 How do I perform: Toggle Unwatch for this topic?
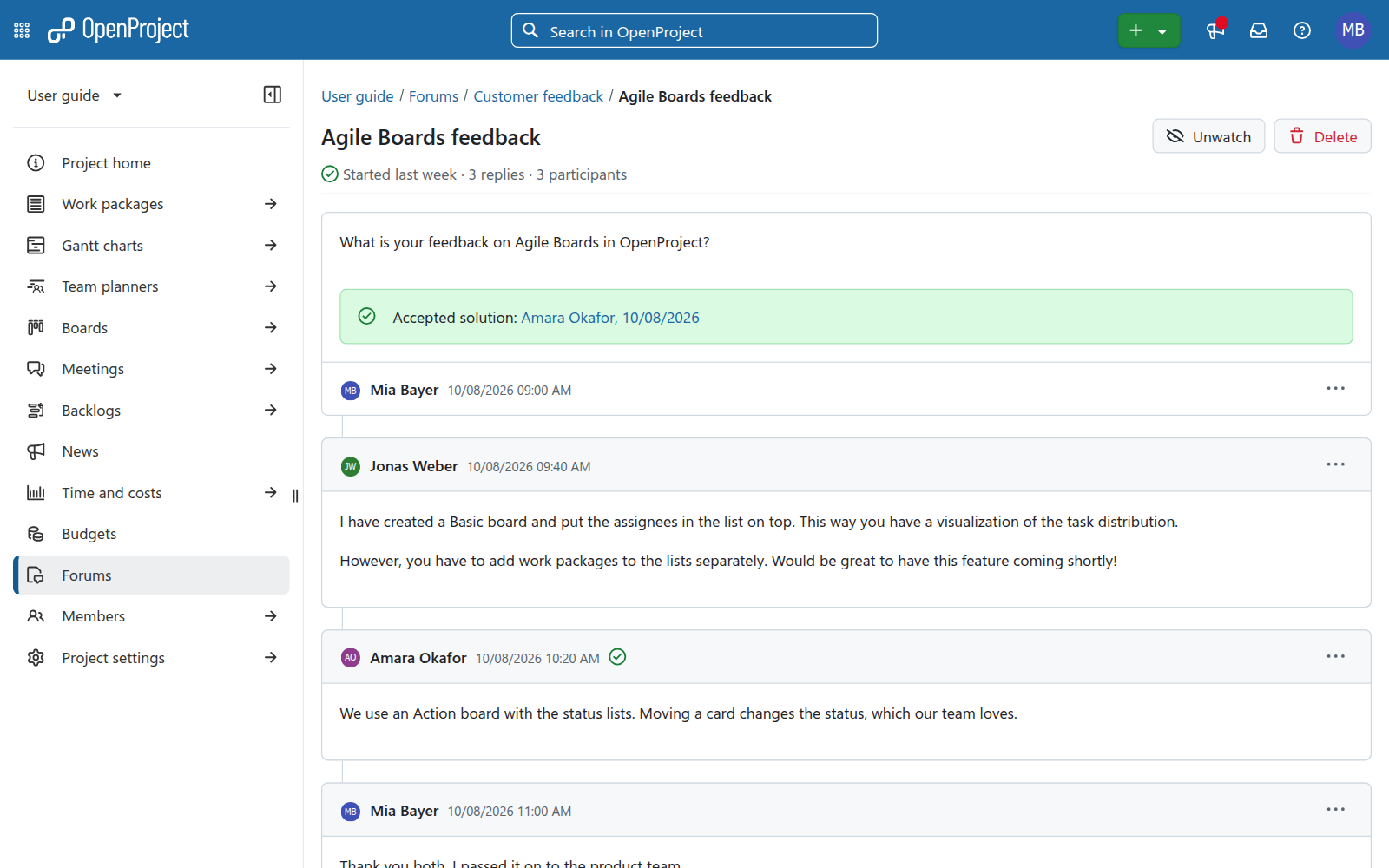1208,136
